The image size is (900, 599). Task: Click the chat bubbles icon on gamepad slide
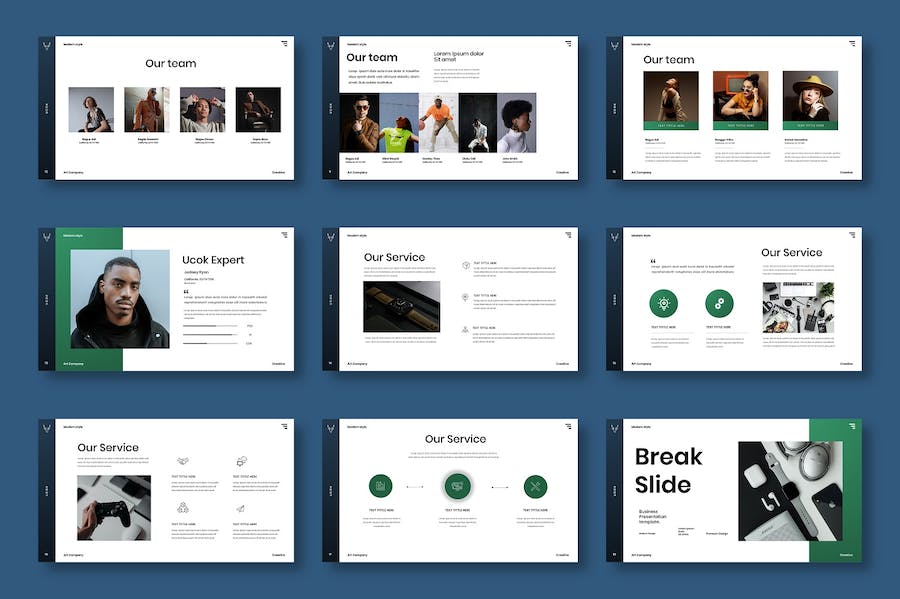pos(241,462)
